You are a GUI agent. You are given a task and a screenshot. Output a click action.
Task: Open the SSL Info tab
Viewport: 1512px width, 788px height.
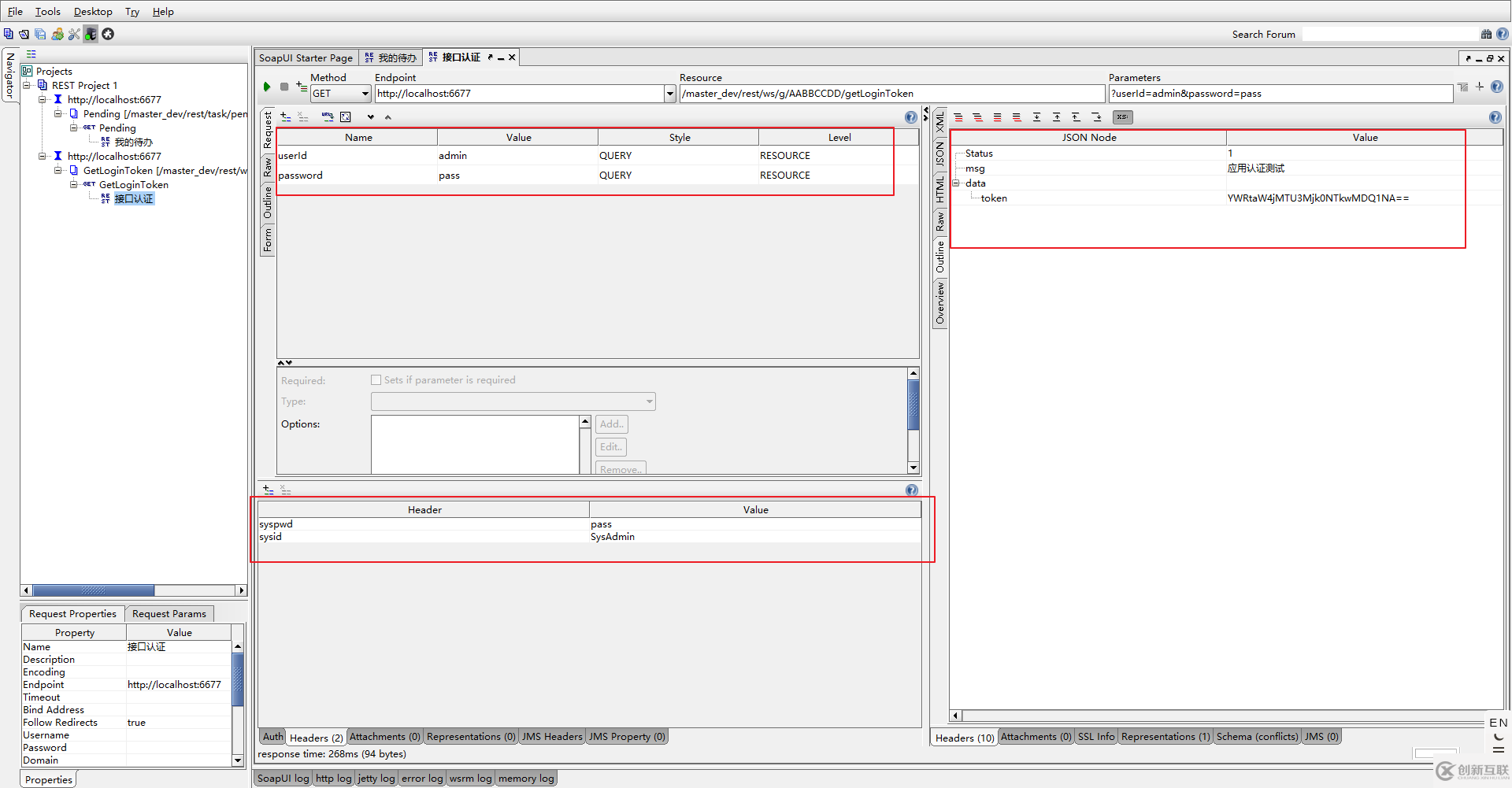(1096, 737)
